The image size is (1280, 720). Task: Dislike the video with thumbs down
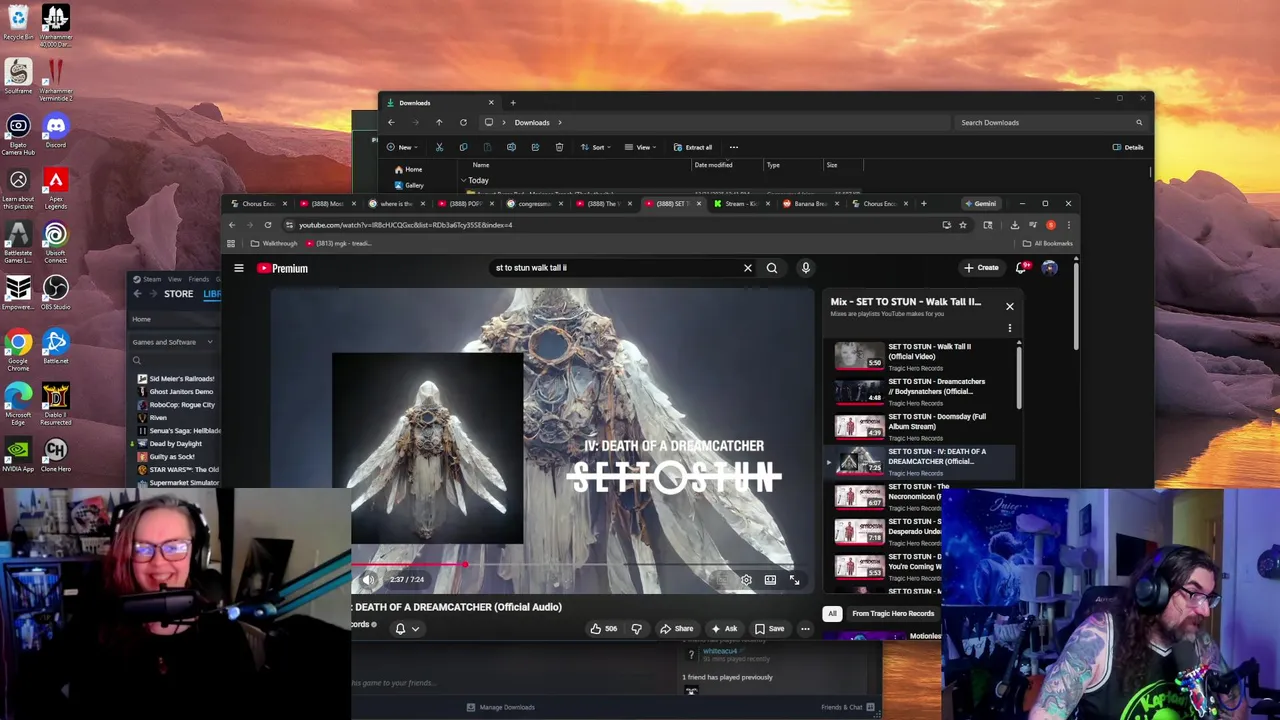[x=636, y=629]
